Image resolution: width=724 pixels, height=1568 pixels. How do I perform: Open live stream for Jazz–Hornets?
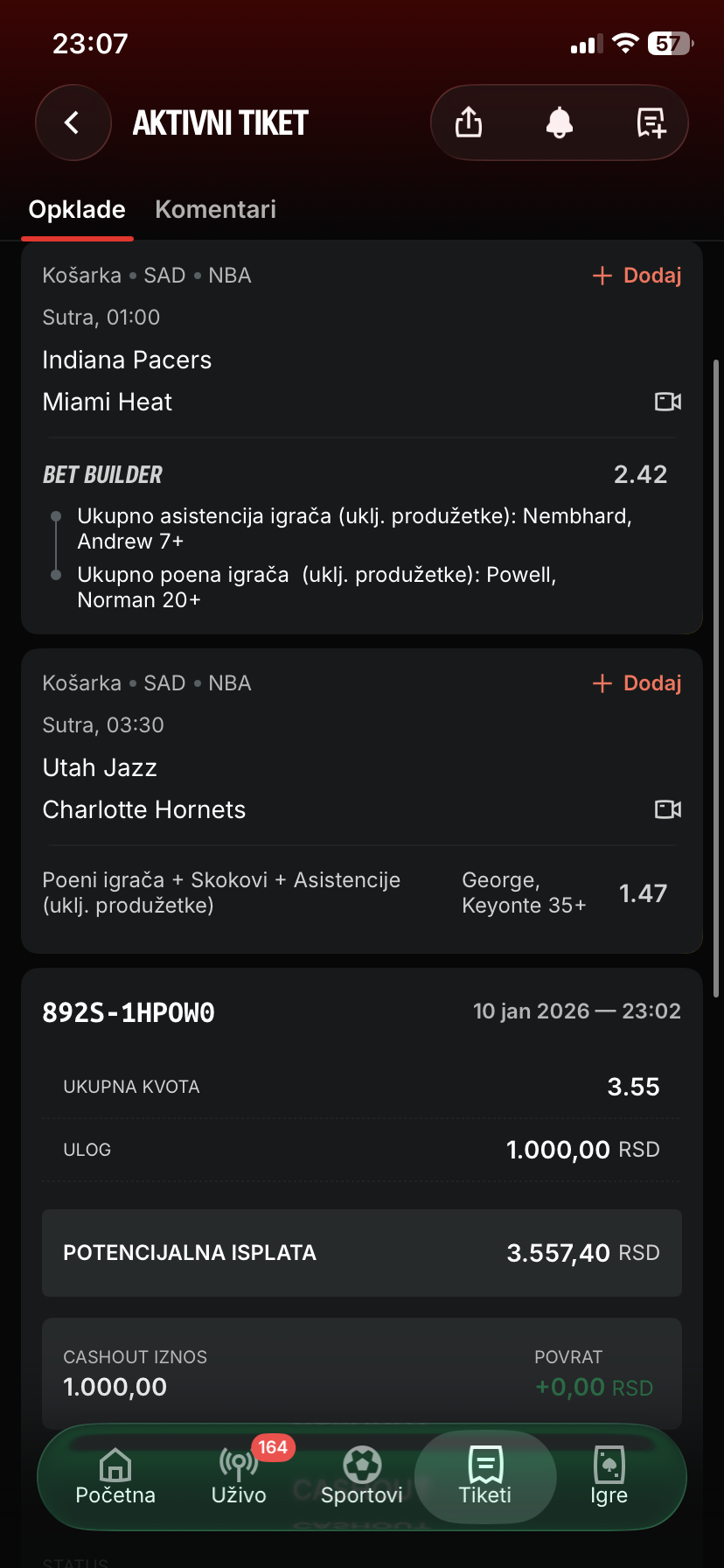click(x=668, y=809)
